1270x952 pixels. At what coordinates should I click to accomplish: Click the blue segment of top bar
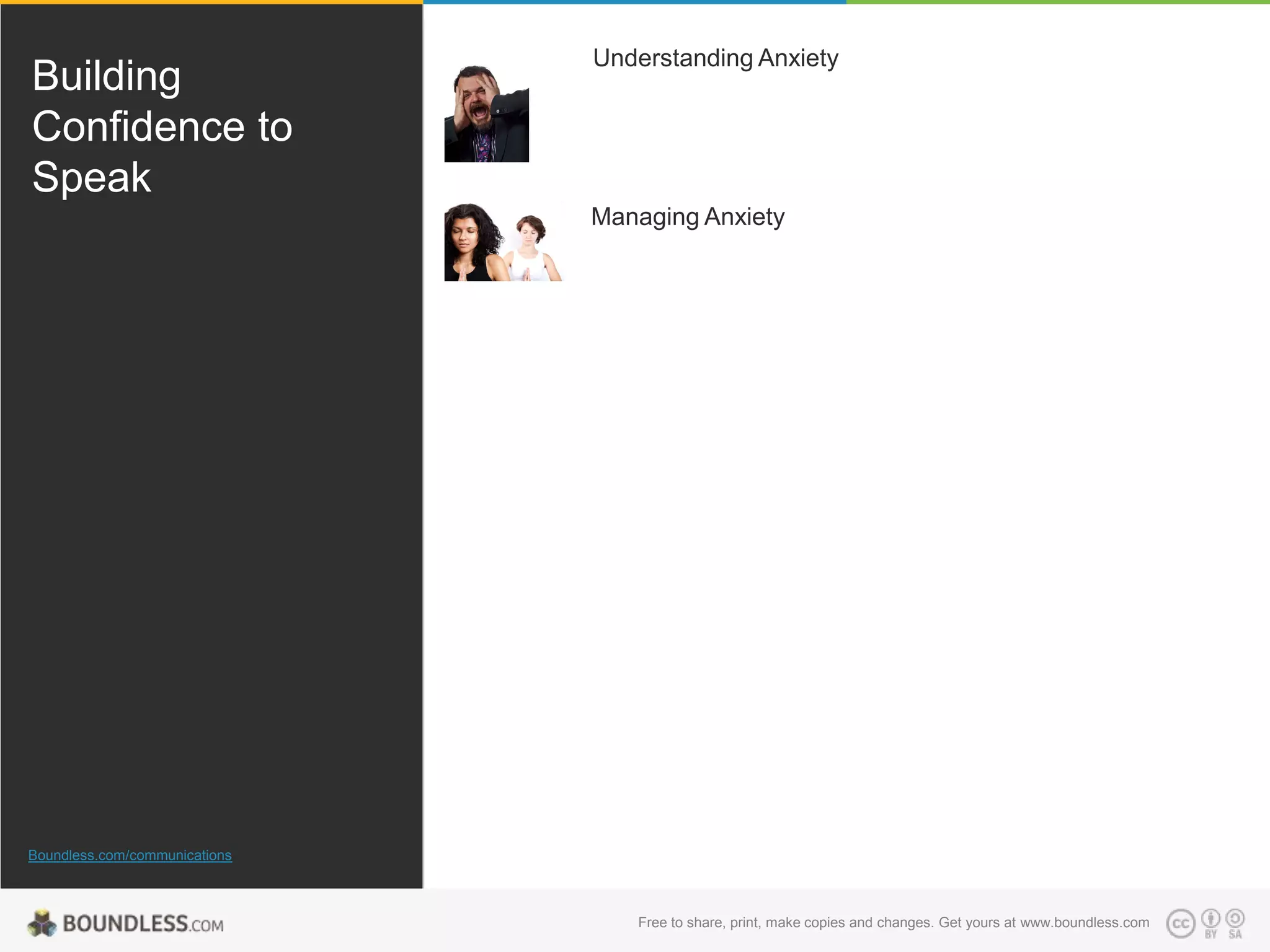click(634, 2)
